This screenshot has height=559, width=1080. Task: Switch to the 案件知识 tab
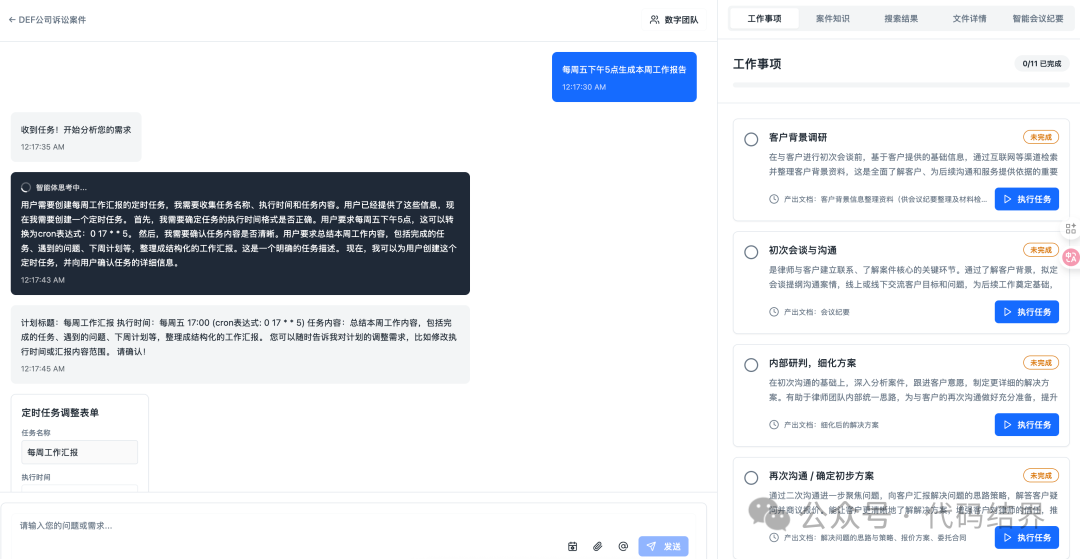click(x=833, y=18)
